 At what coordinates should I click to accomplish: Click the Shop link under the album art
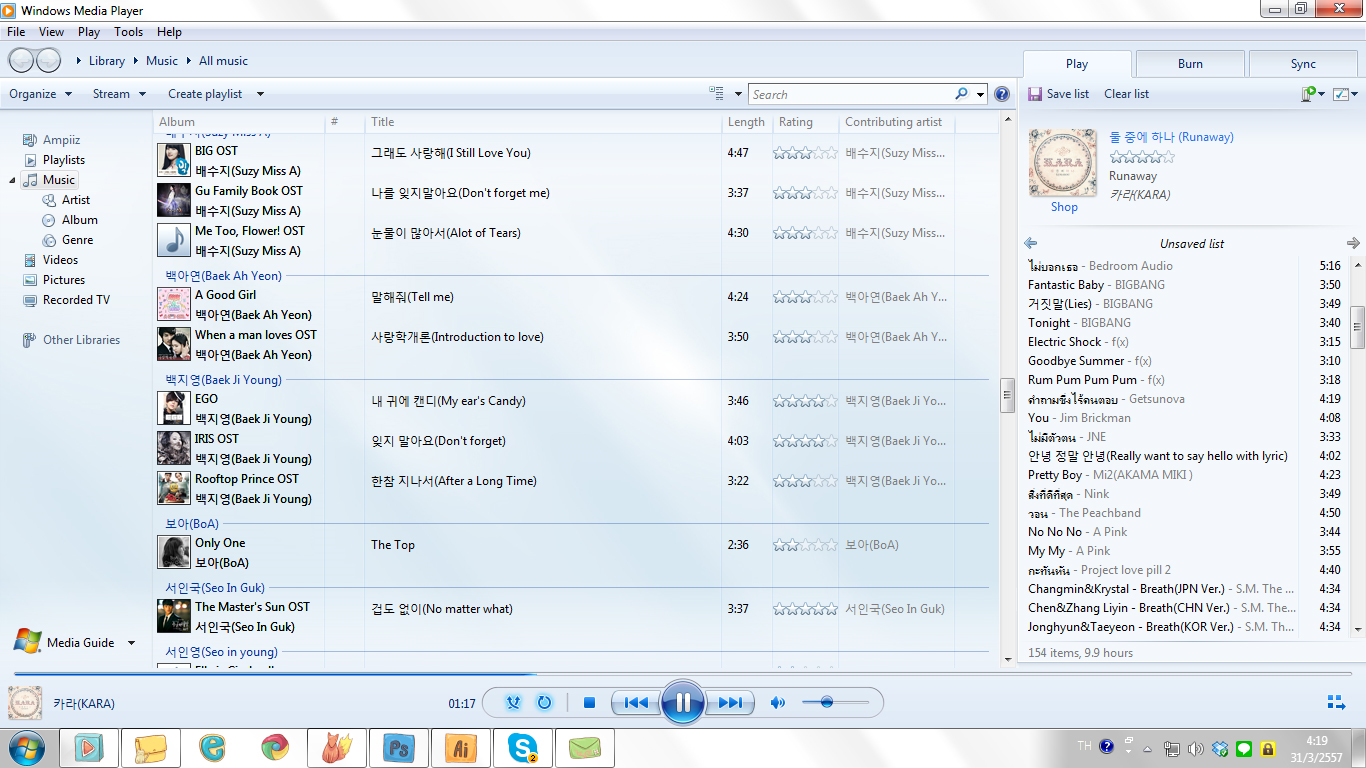1064,207
